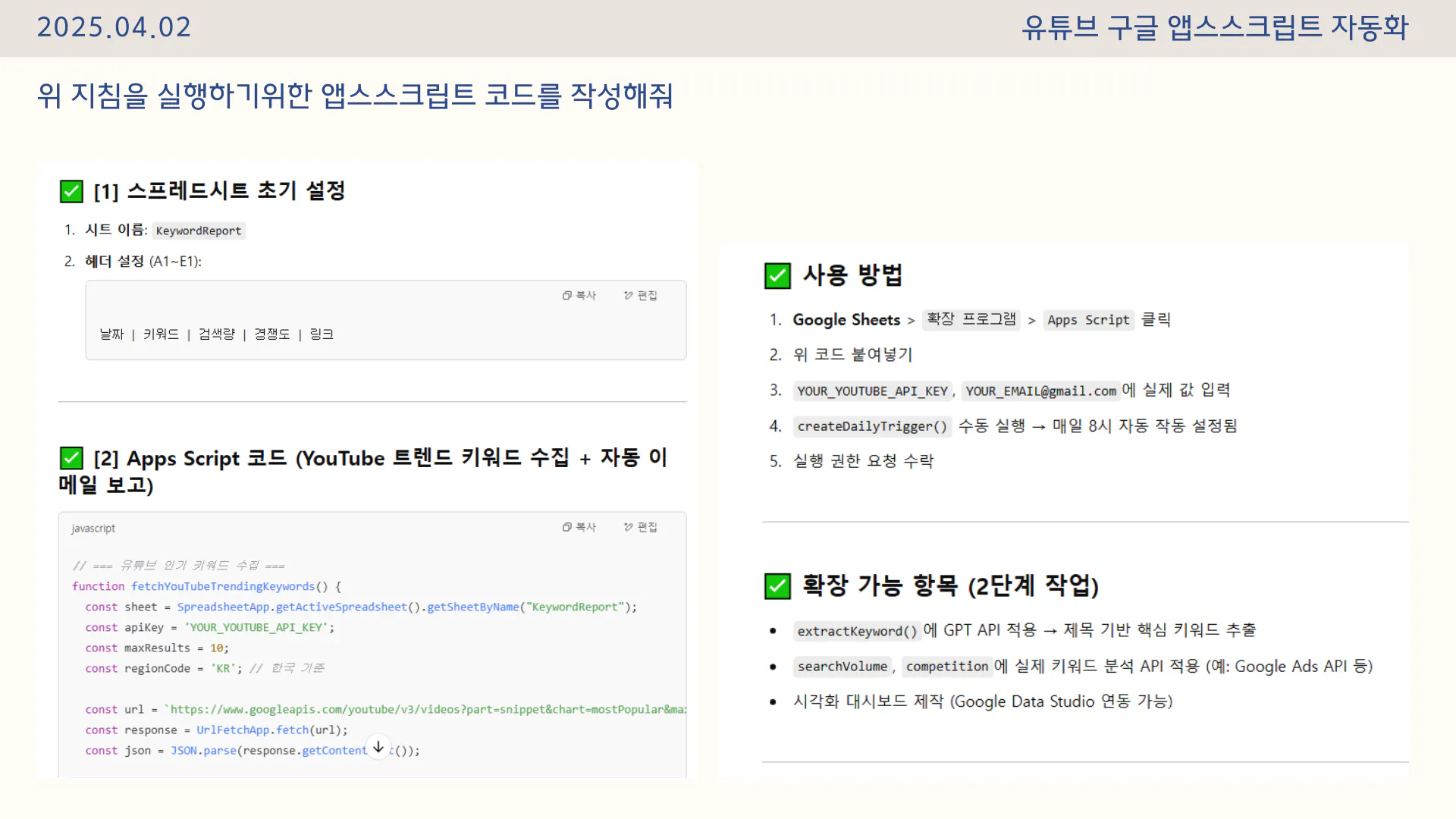
Task: Click the javascript language label
Action: tap(93, 529)
